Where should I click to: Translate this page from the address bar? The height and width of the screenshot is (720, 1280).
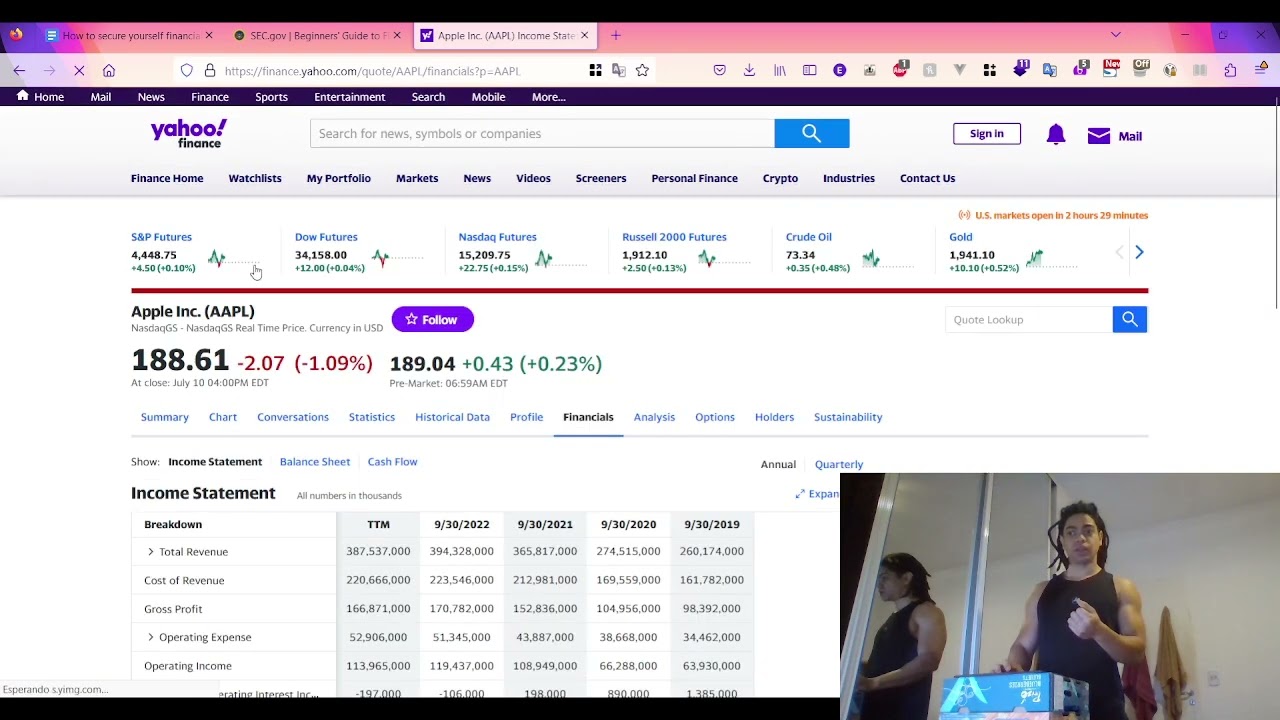coord(619,70)
